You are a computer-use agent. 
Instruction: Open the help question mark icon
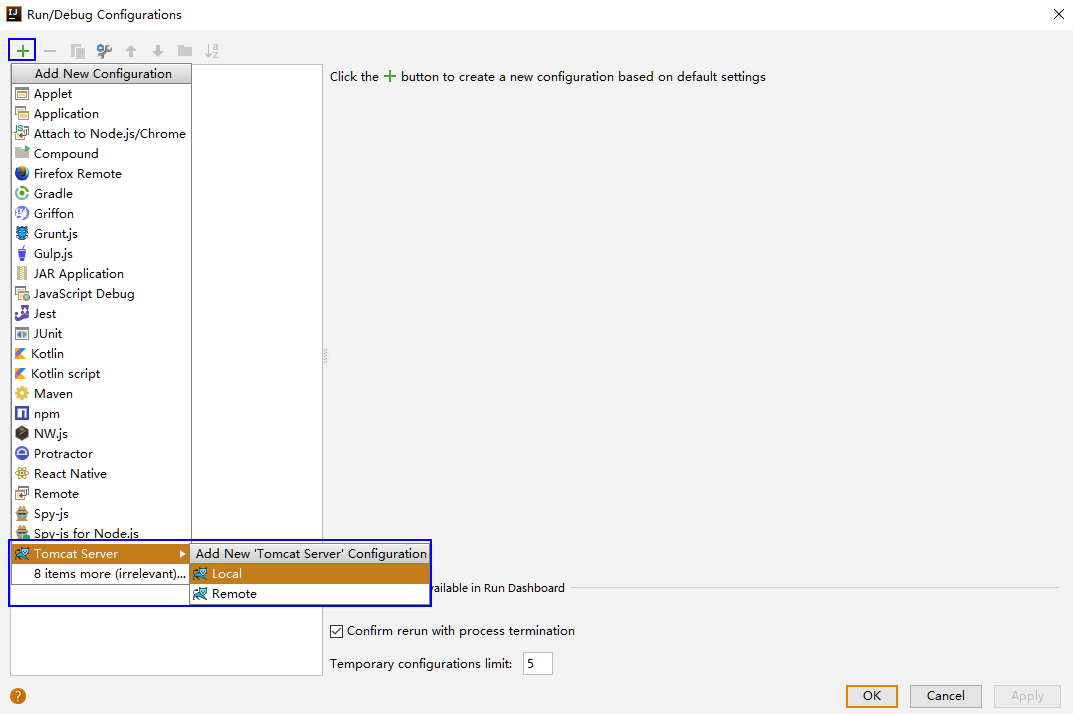click(18, 696)
